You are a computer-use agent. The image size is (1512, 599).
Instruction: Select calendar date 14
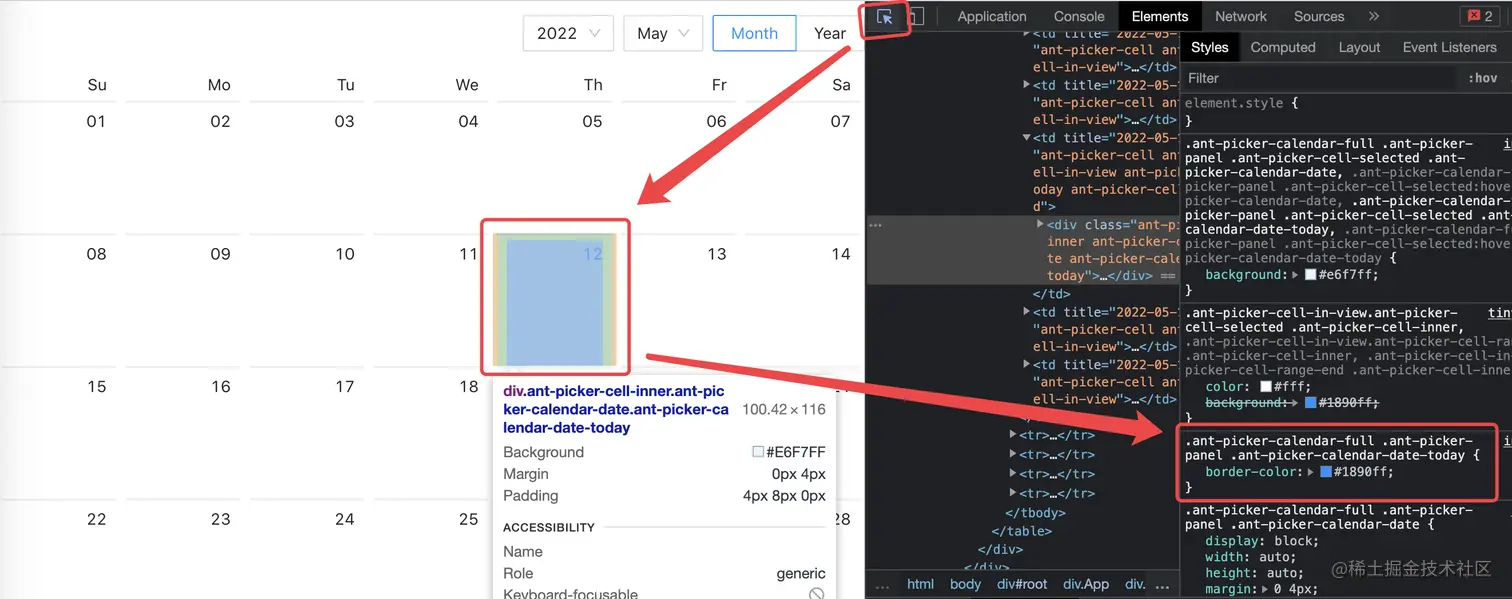840,254
